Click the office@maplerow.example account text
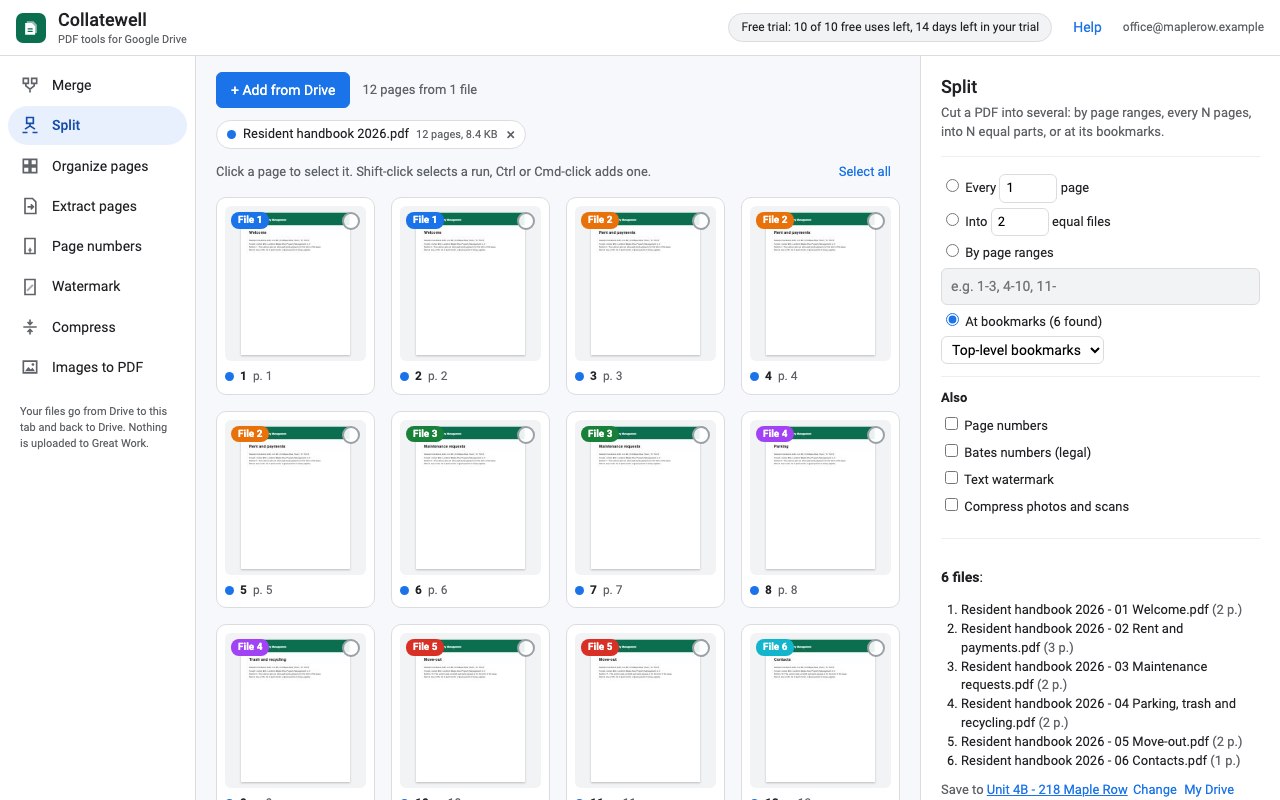The image size is (1280, 800). coord(1193,27)
